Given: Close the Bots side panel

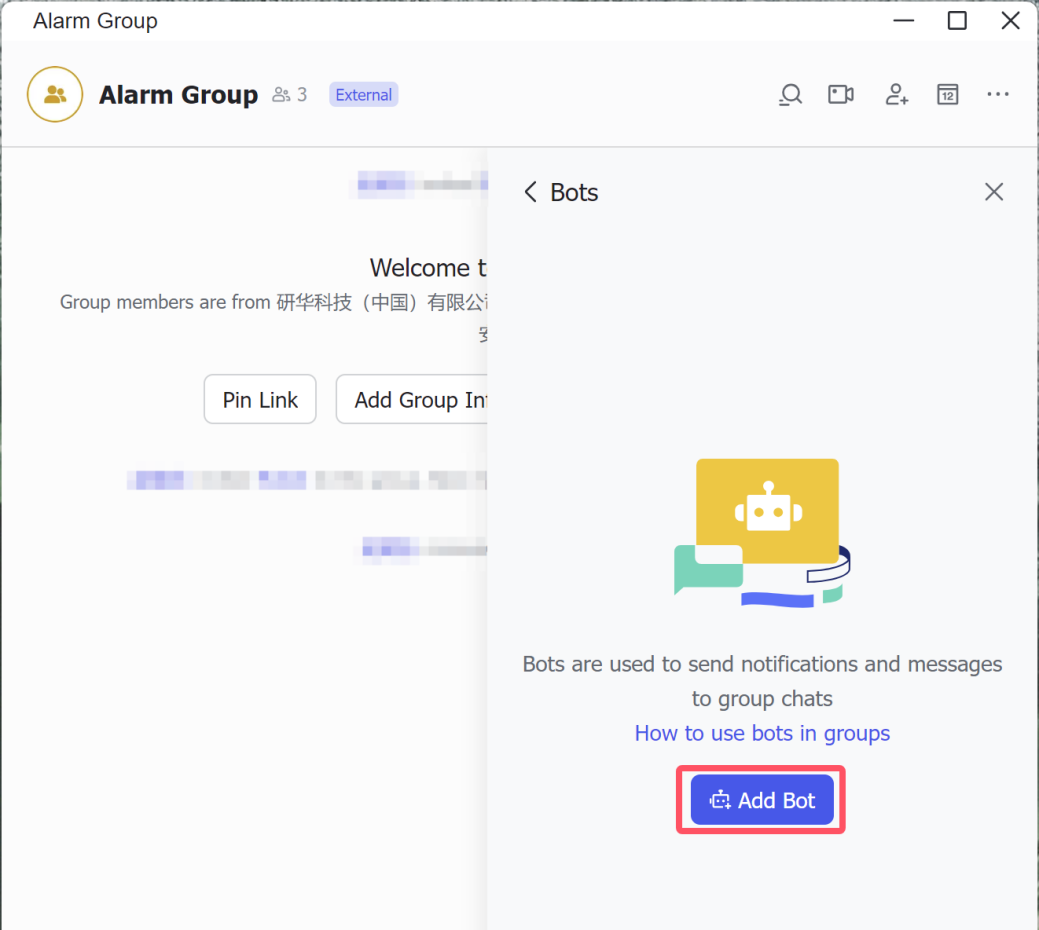Looking at the screenshot, I should tap(993, 192).
